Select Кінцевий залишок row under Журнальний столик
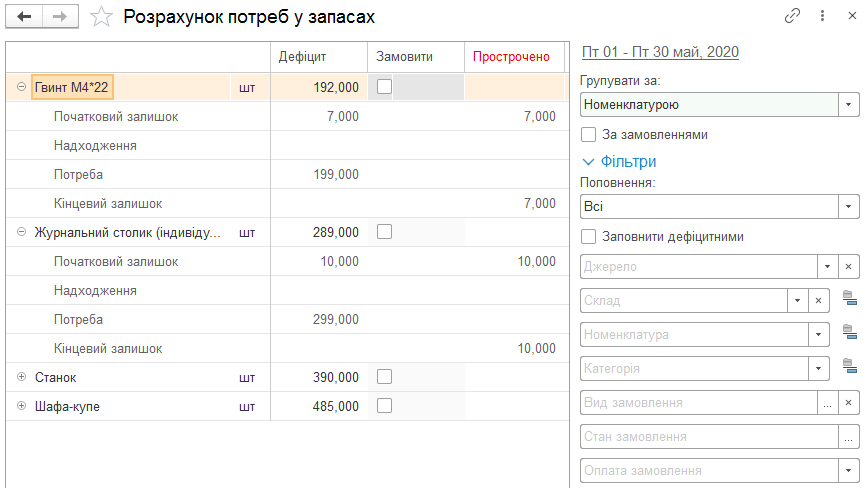Image resolution: width=867 pixels, height=488 pixels. [287, 349]
